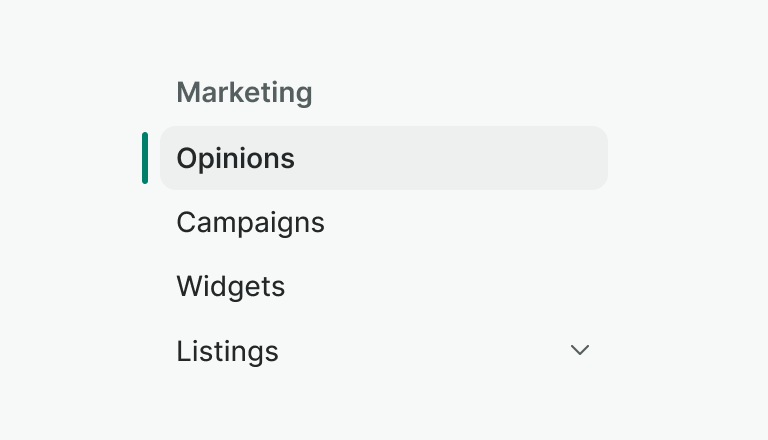Click the Marketing section heading
Image resolution: width=768 pixels, height=440 pixels.
coord(244,93)
